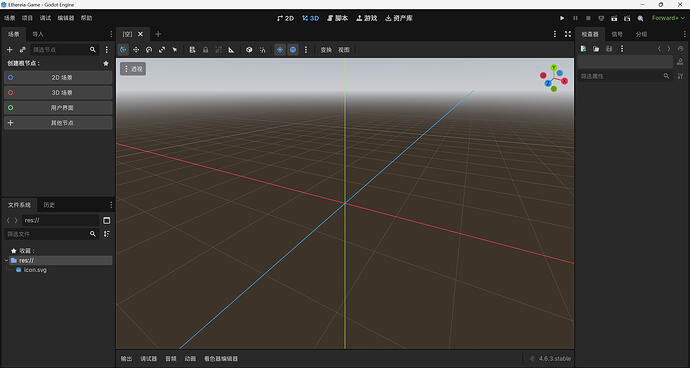The height and width of the screenshot is (368, 690).
Task: Click the list-select nodes tool icon
Action: click(192, 50)
